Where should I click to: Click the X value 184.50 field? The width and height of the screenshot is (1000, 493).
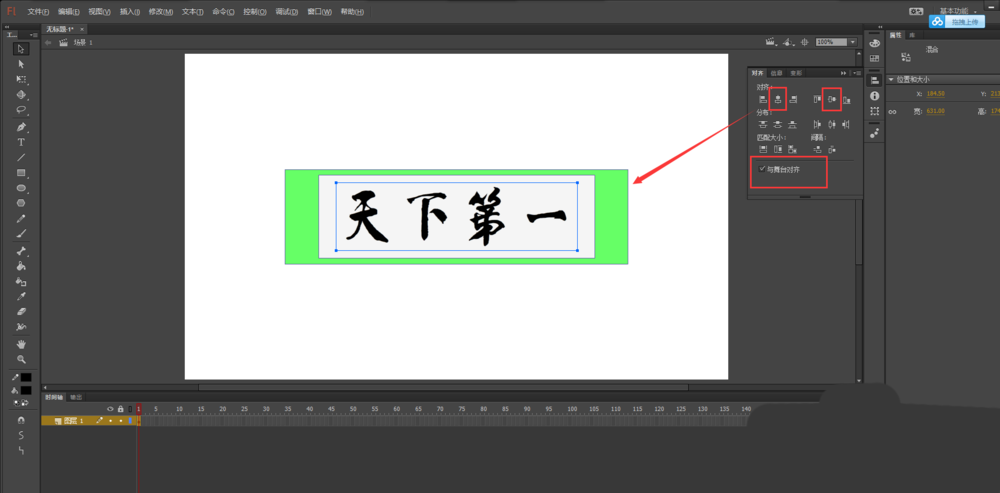click(935, 94)
